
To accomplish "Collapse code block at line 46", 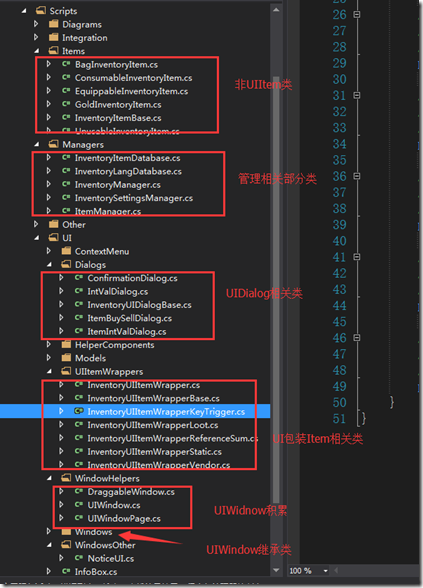I will [x=357, y=338].
